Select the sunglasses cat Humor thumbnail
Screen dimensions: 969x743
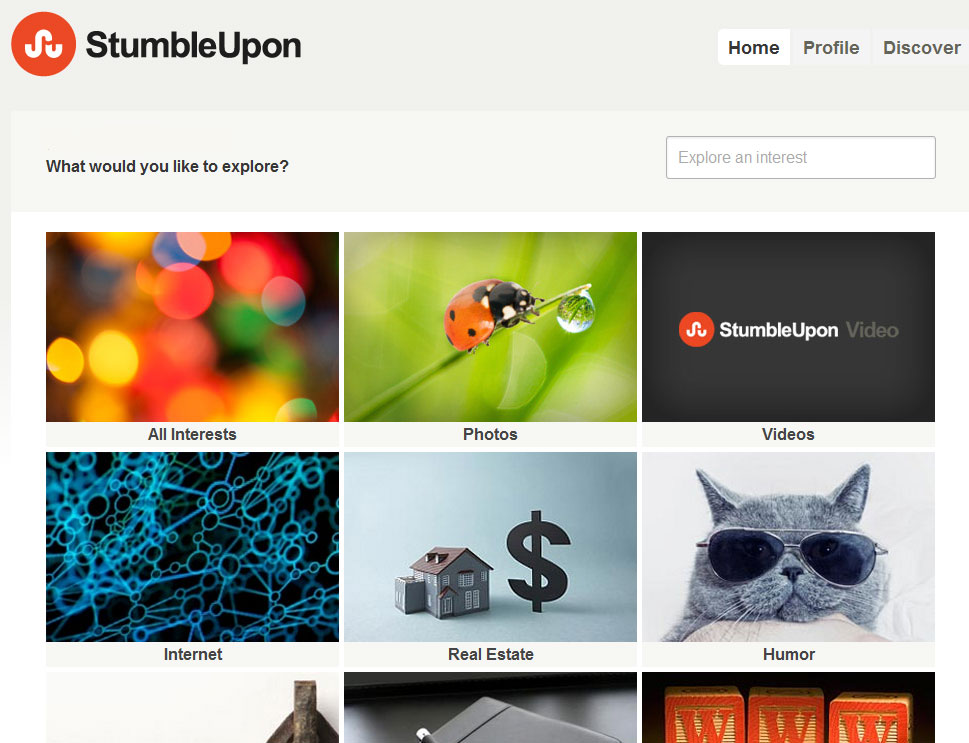coord(788,547)
